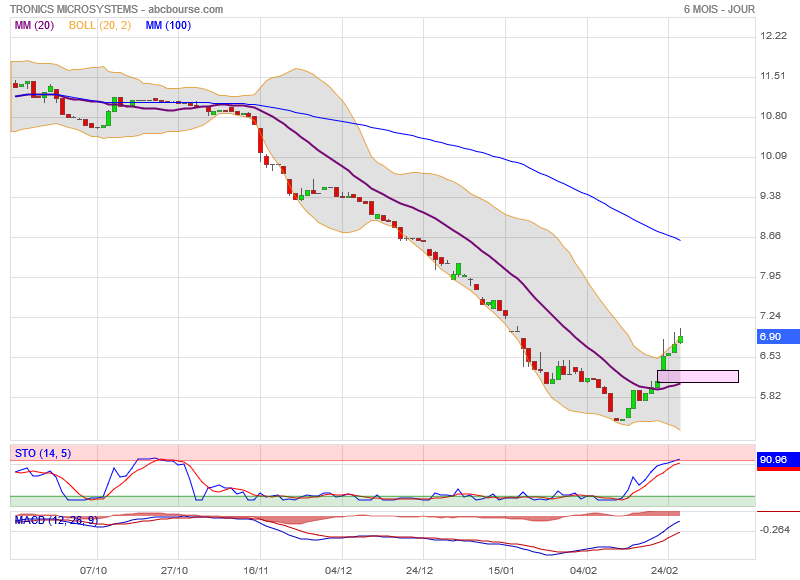Click the 9.38 price axis label
This screenshot has width=800, height=580.
(770, 196)
